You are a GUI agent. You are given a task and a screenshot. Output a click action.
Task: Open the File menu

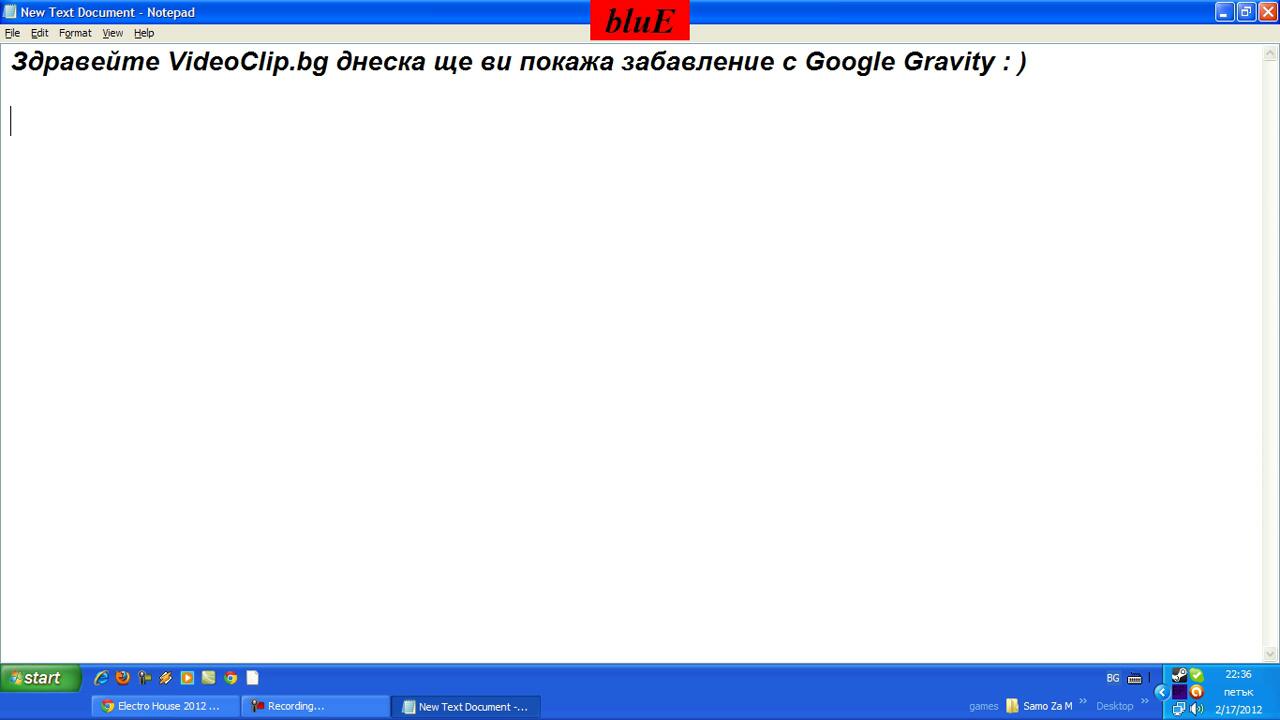point(12,33)
